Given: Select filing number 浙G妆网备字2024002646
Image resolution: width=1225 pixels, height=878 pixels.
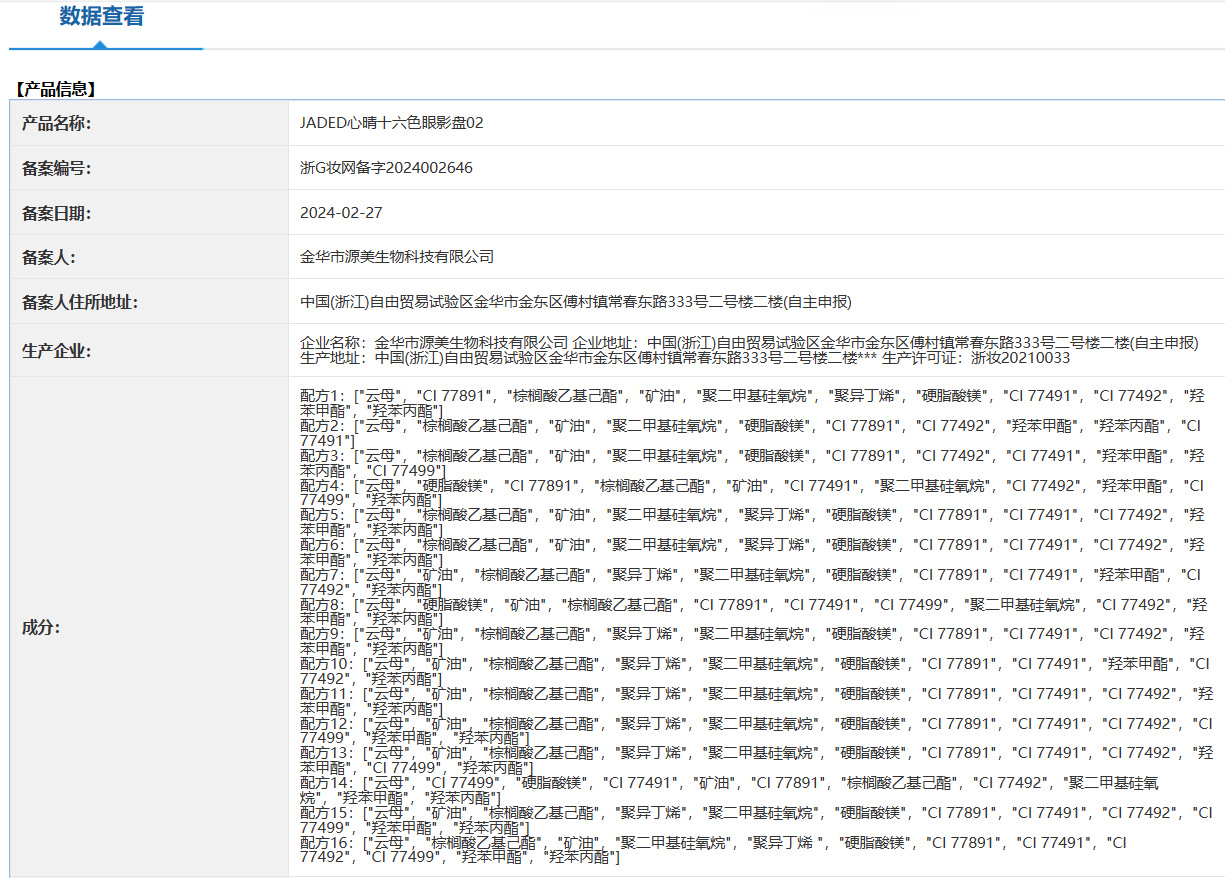Looking at the screenshot, I should (386, 168).
